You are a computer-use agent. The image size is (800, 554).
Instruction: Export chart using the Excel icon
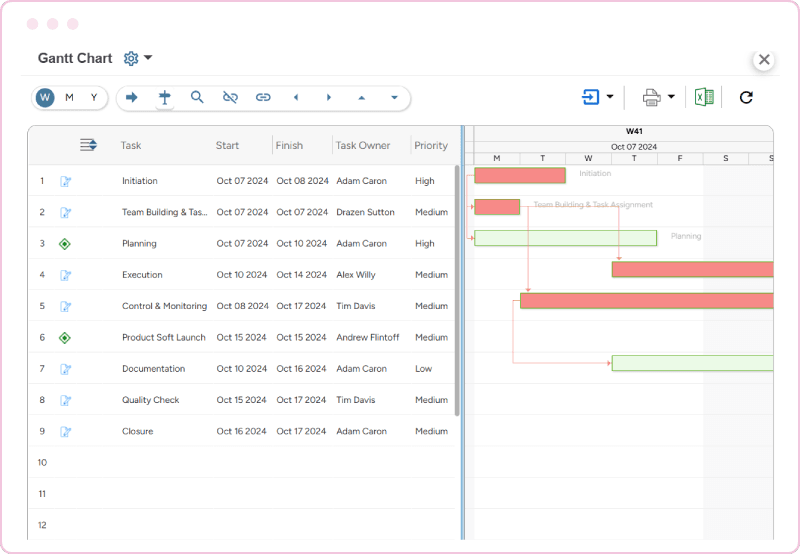tap(704, 97)
